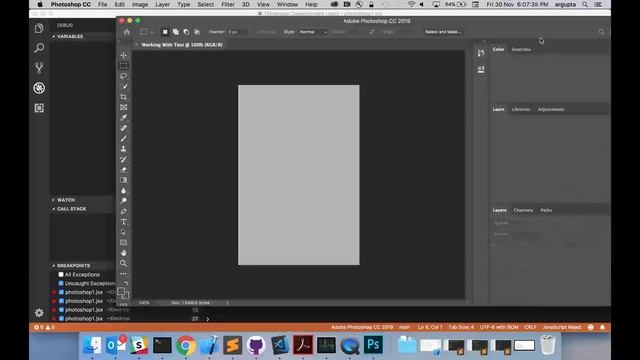Viewport: 640px width, 360px height.
Task: Open the marquee tool preset picker
Action: pos(147,32)
